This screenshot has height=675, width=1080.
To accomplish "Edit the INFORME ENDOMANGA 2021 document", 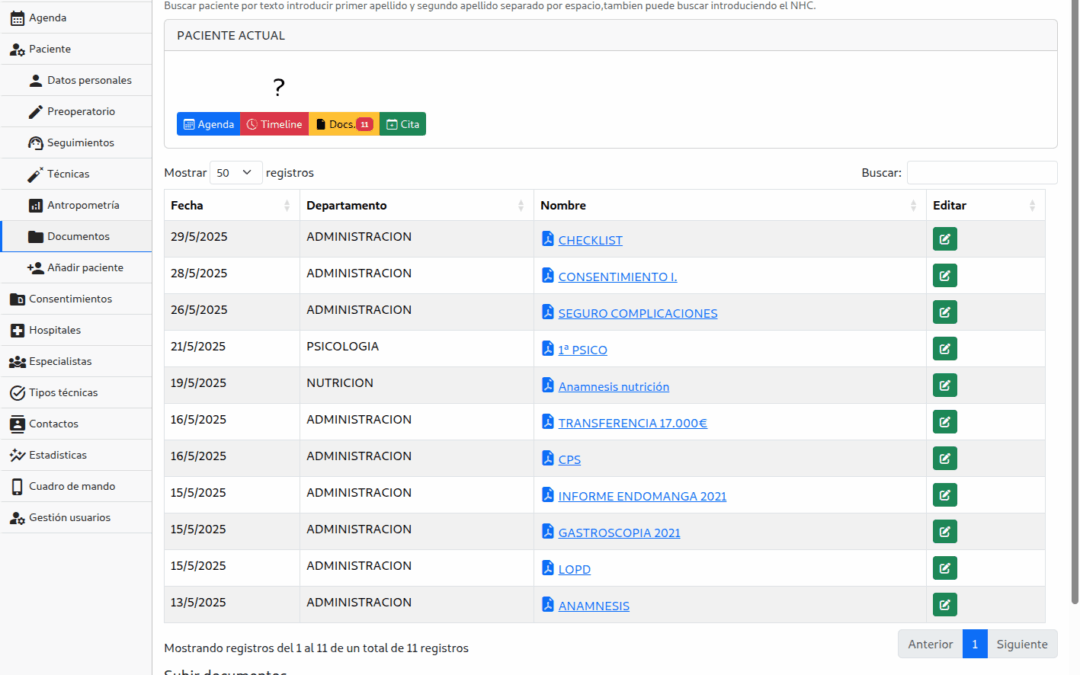I will (x=944, y=495).
